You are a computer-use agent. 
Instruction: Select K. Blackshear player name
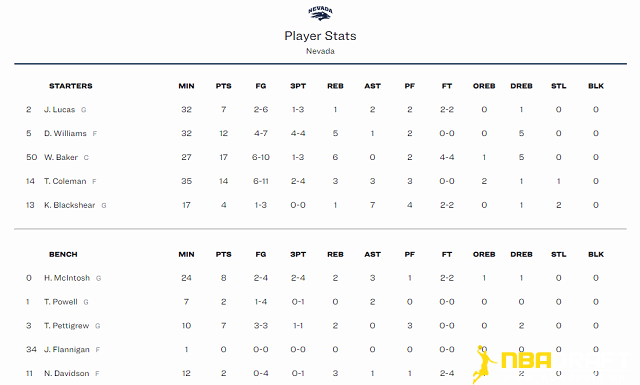tap(70, 205)
